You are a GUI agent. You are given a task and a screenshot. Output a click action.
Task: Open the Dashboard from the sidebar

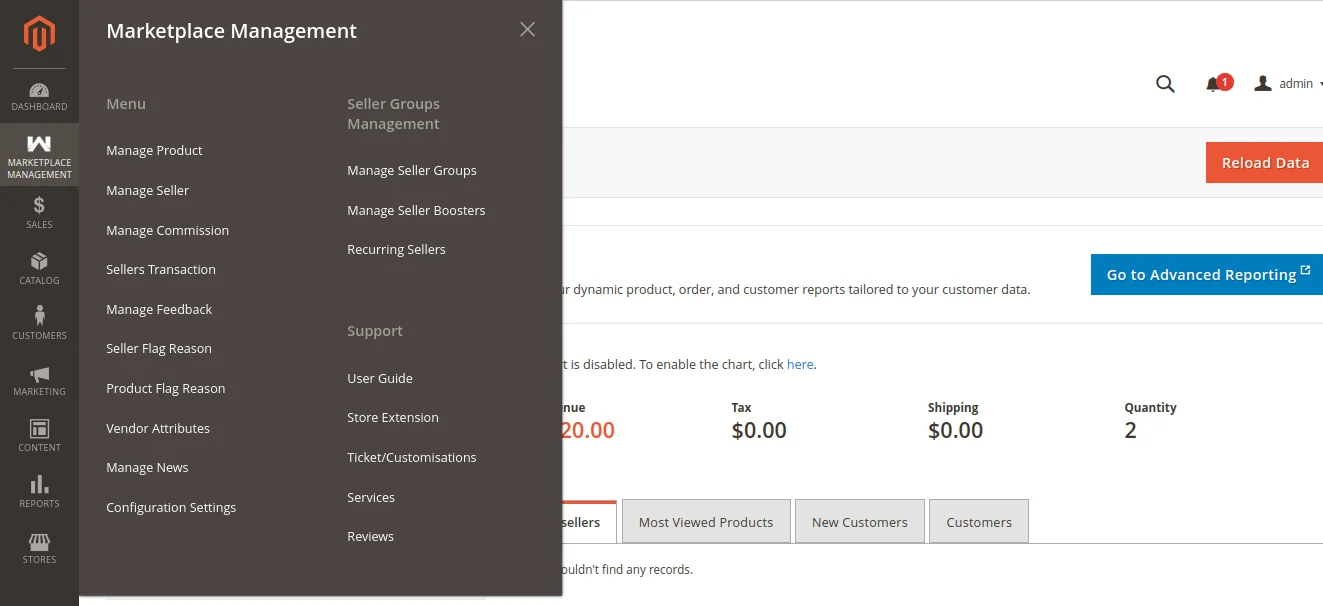(39, 95)
